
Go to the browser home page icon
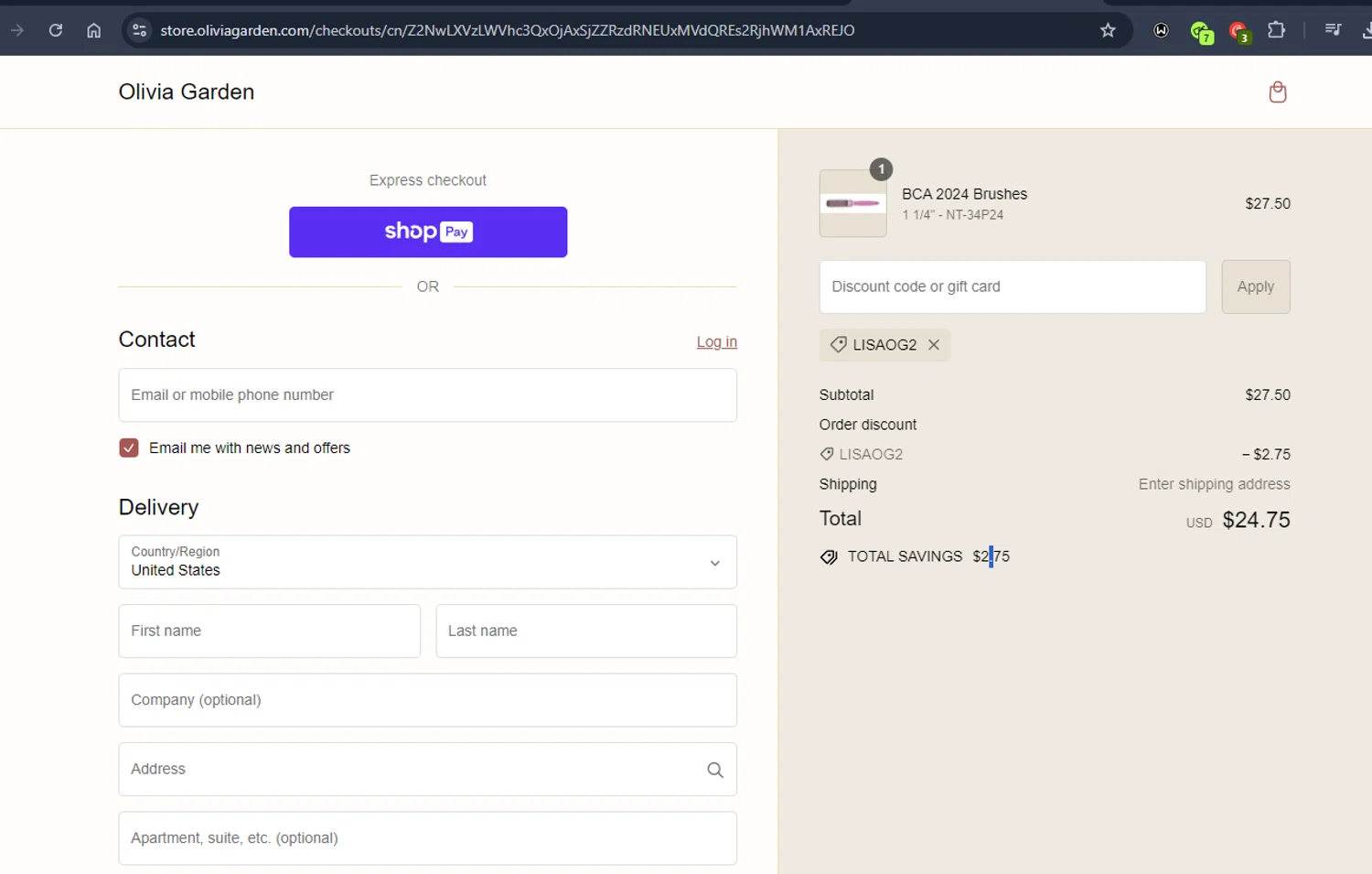(93, 30)
